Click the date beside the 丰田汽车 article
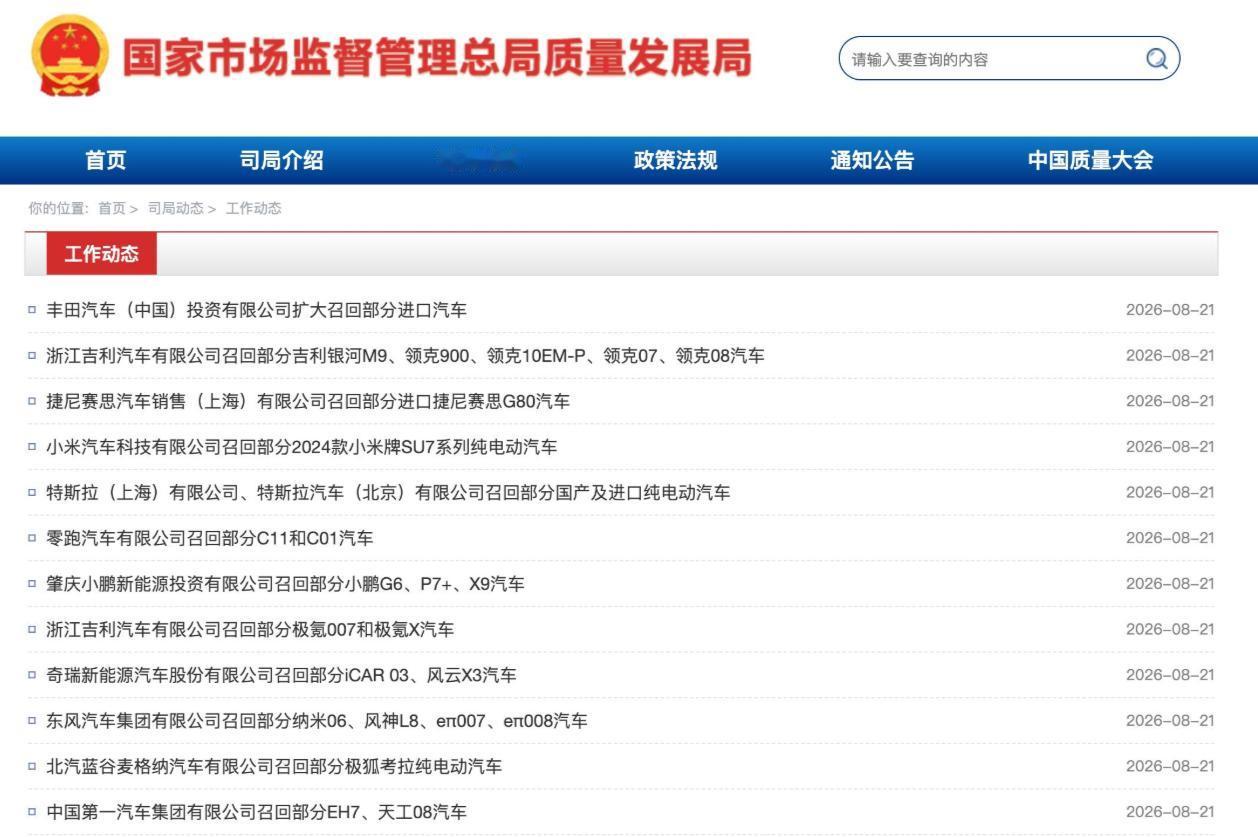 click(x=1170, y=310)
